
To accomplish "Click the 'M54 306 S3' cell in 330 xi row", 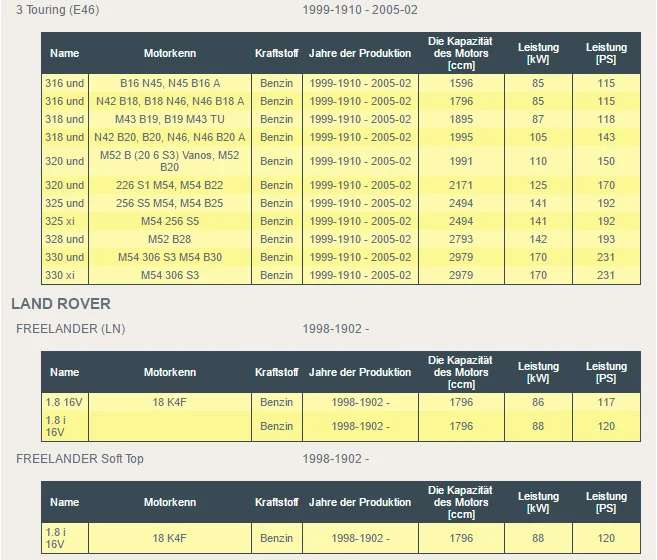I will pyautogui.click(x=170, y=275).
